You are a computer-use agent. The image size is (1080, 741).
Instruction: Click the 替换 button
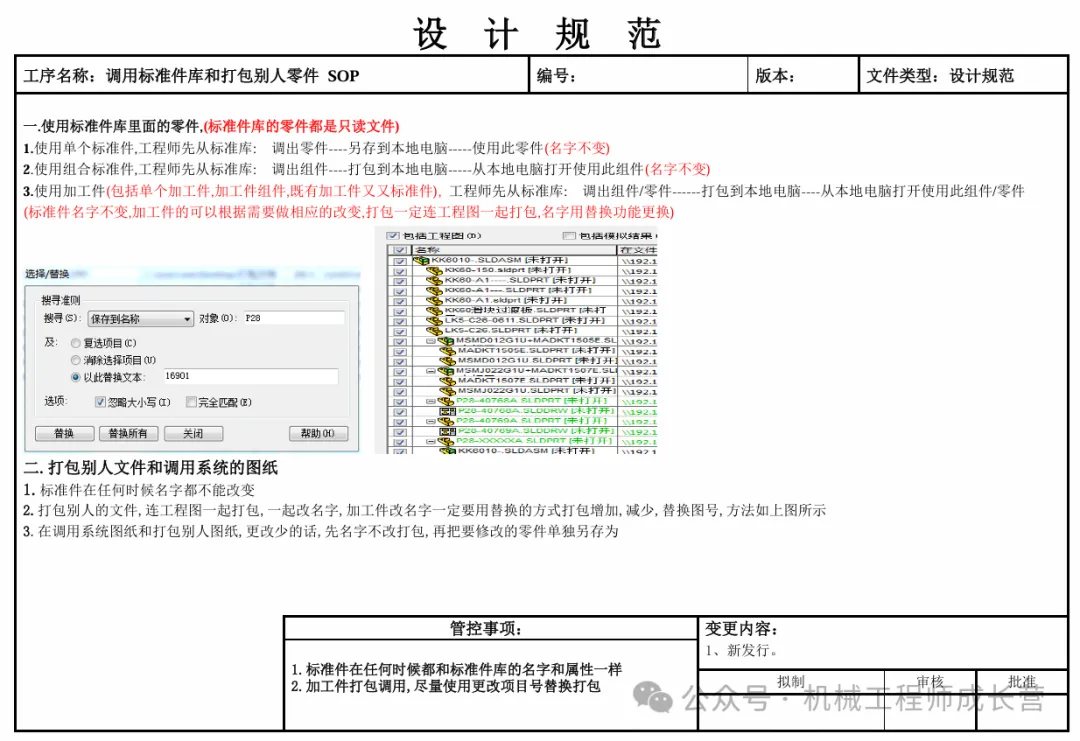pos(65,433)
